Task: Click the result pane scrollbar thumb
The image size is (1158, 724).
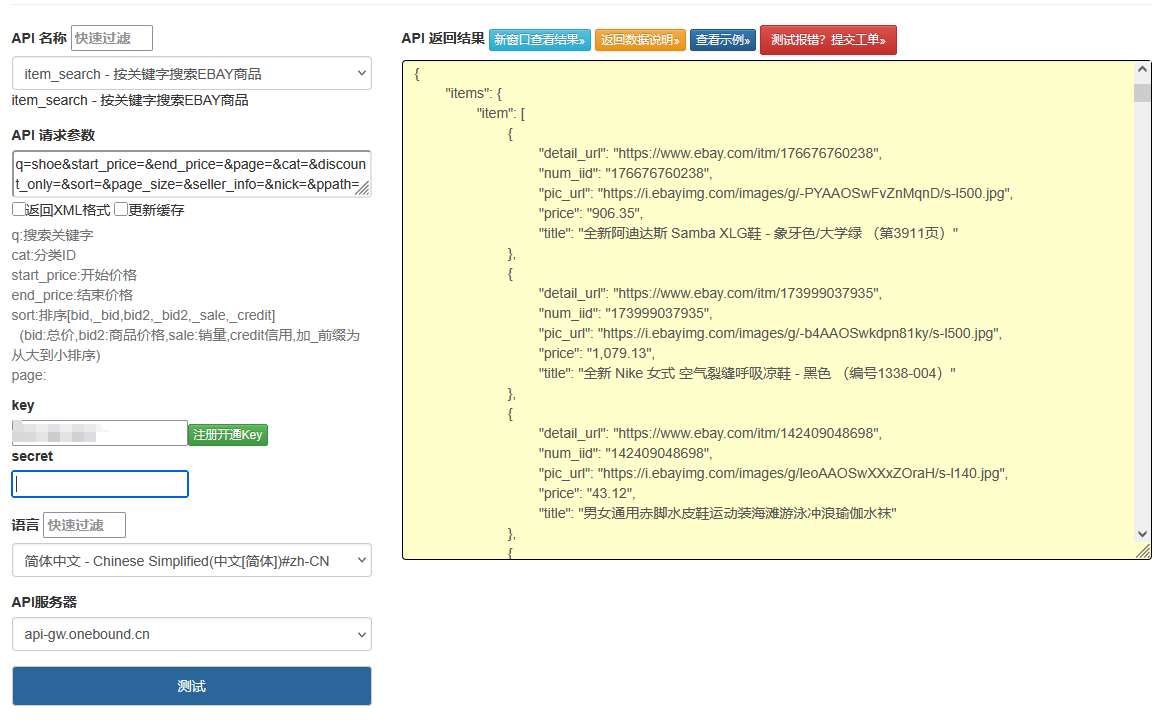Action: click(x=1142, y=93)
